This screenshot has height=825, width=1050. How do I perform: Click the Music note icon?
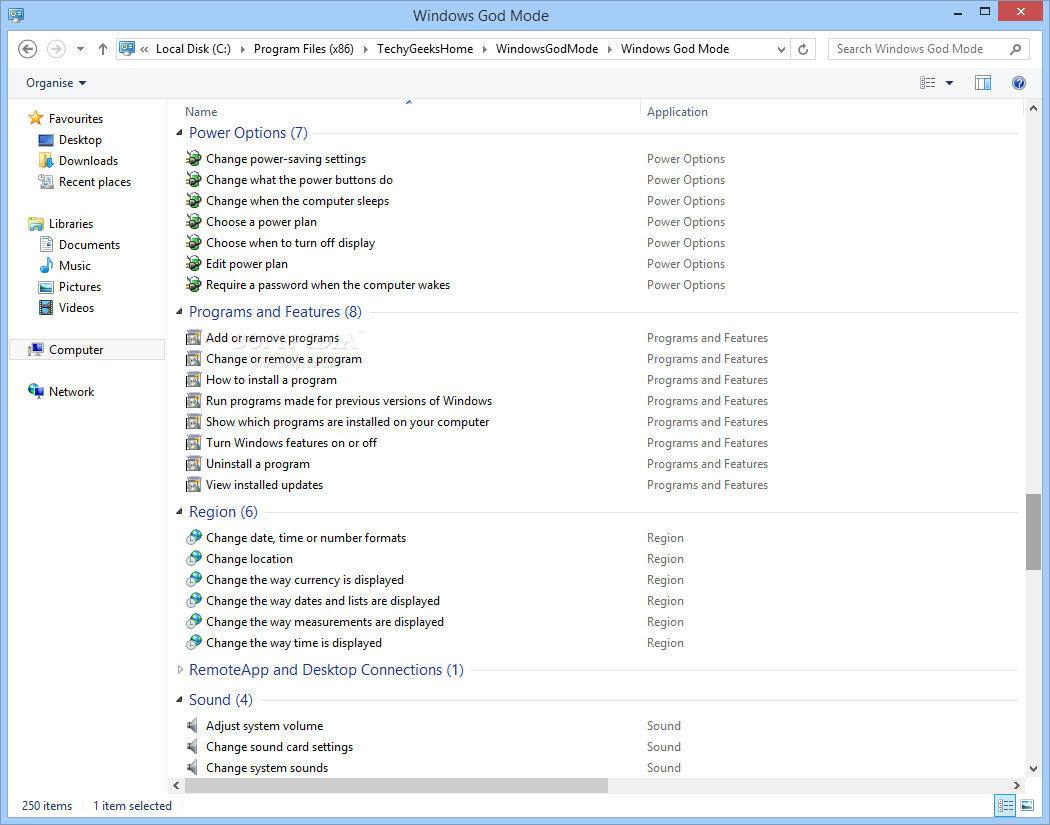point(46,265)
